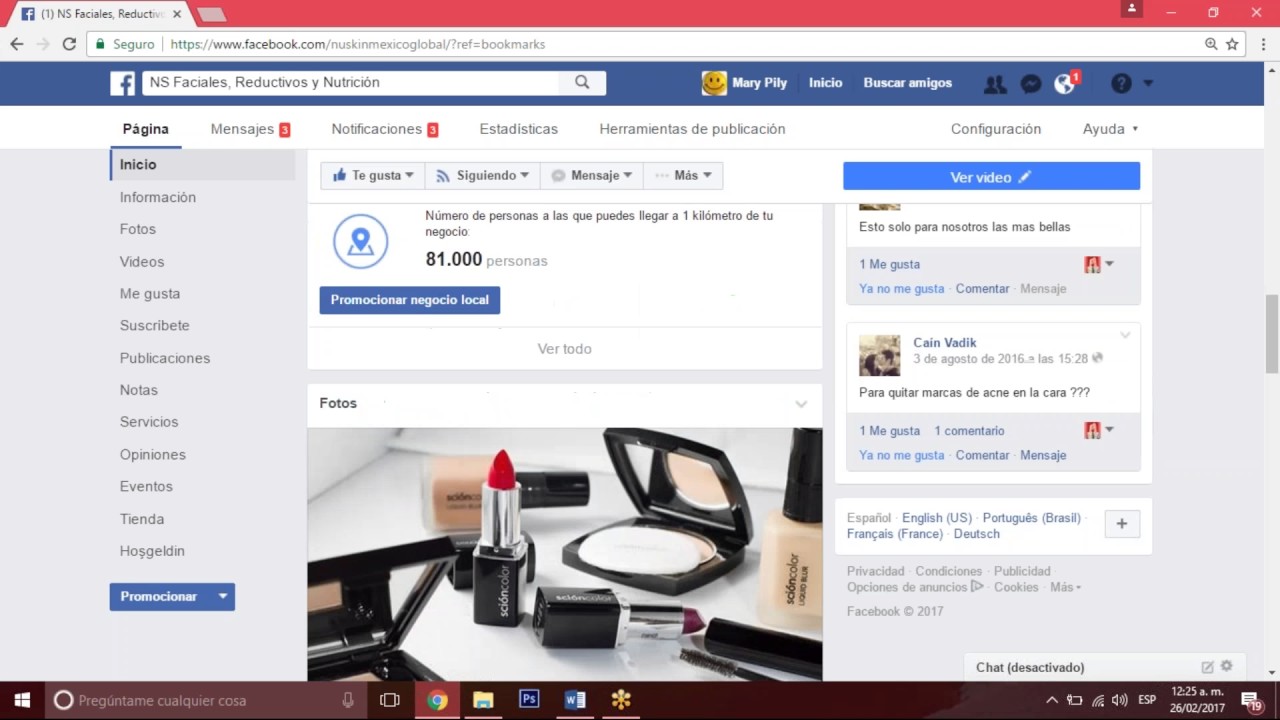
Task: Open the Messenger icon in top bar
Action: pos(1031,83)
